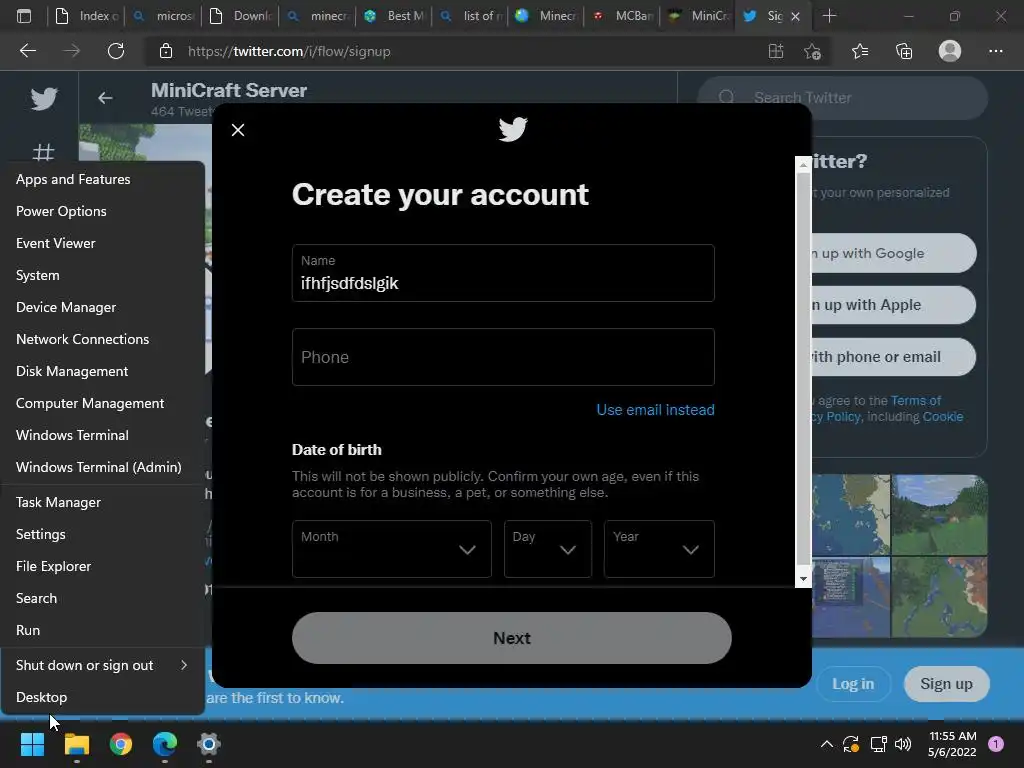Open the apps available icon in address bar
Image resolution: width=1024 pixels, height=768 pixels.
point(776,51)
